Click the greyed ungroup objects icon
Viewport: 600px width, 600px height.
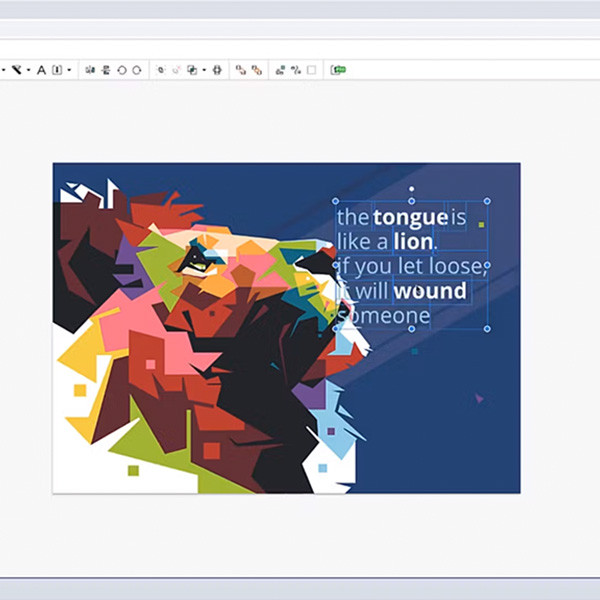176,70
